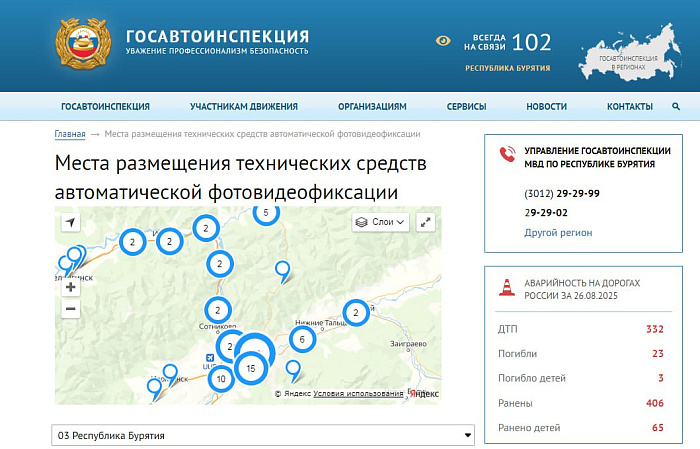The width and height of the screenshot is (700, 449).
Task: Open the СЕРВИСЫ menu
Action: click(467, 107)
